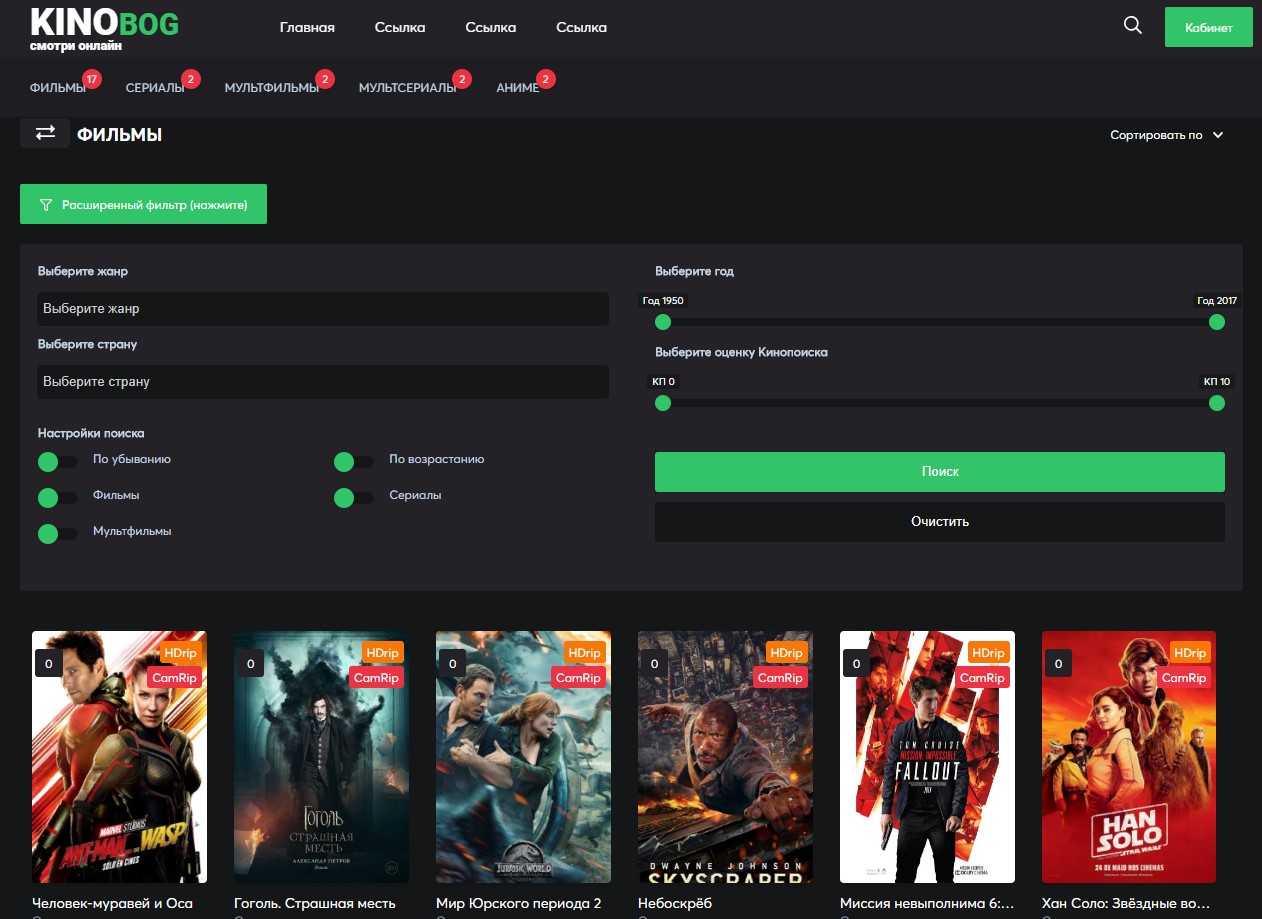Open the Выберите жанр dropdown
Viewport: 1262px width, 919px height.
(323, 309)
